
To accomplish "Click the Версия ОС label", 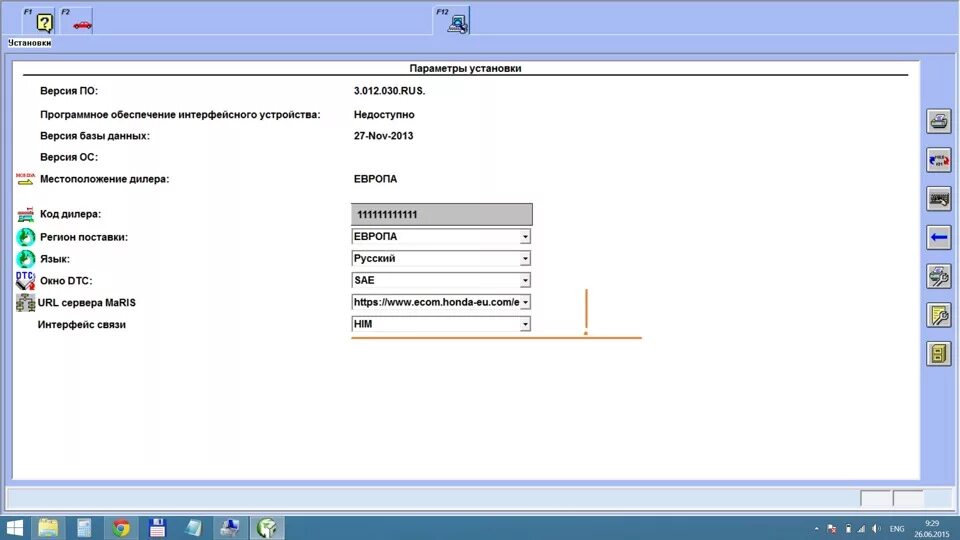I will coord(69,157).
